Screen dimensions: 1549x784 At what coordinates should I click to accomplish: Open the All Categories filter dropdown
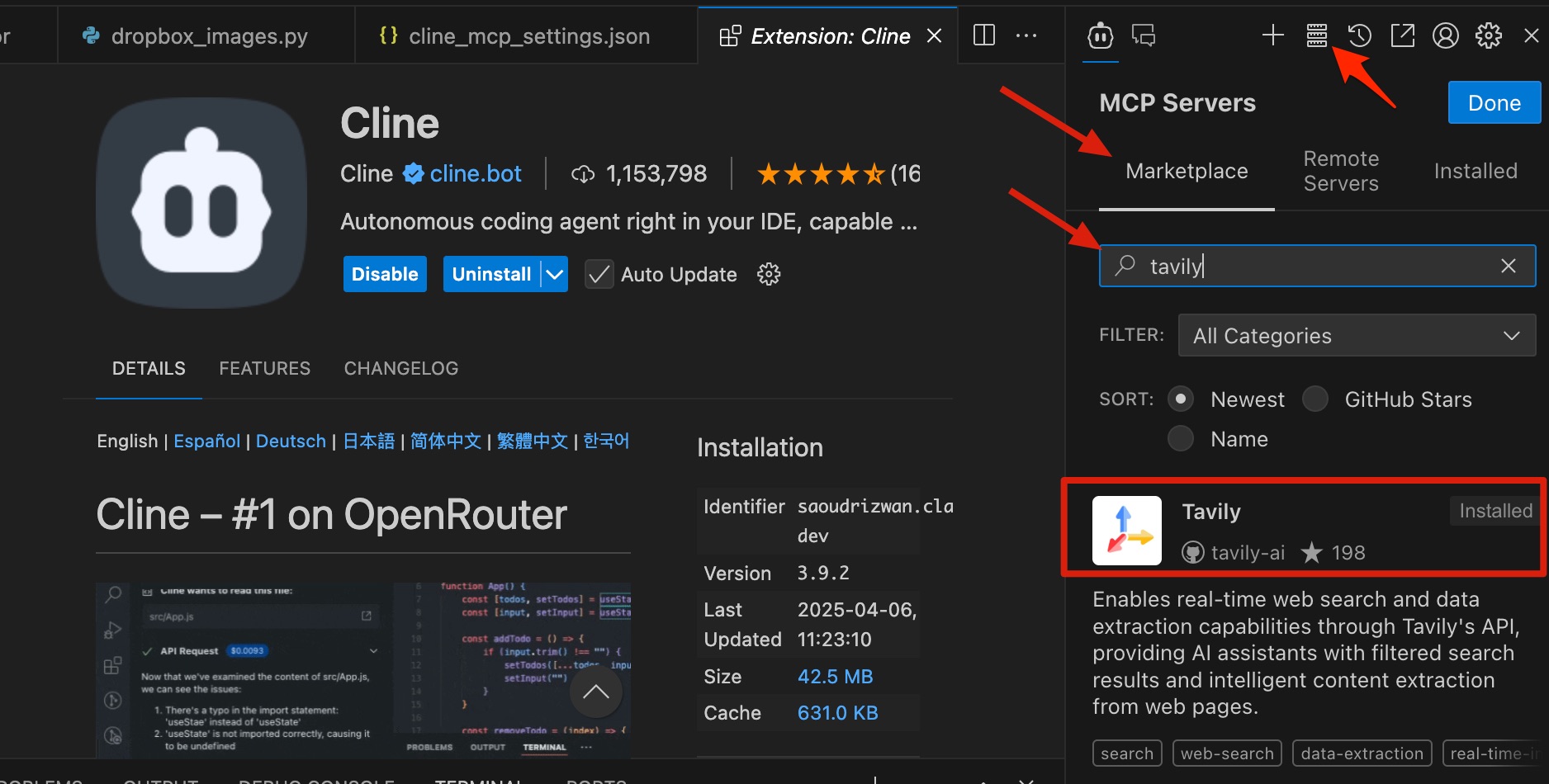(x=1357, y=335)
